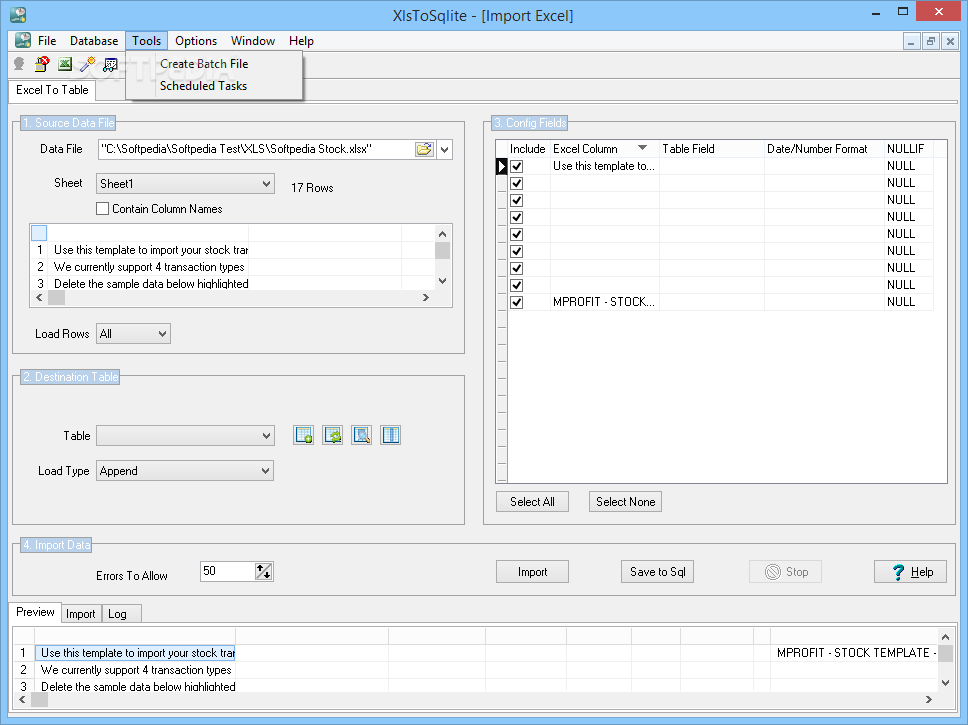Click the Table Field column header
Image resolution: width=968 pixels, height=725 pixels.
point(712,149)
